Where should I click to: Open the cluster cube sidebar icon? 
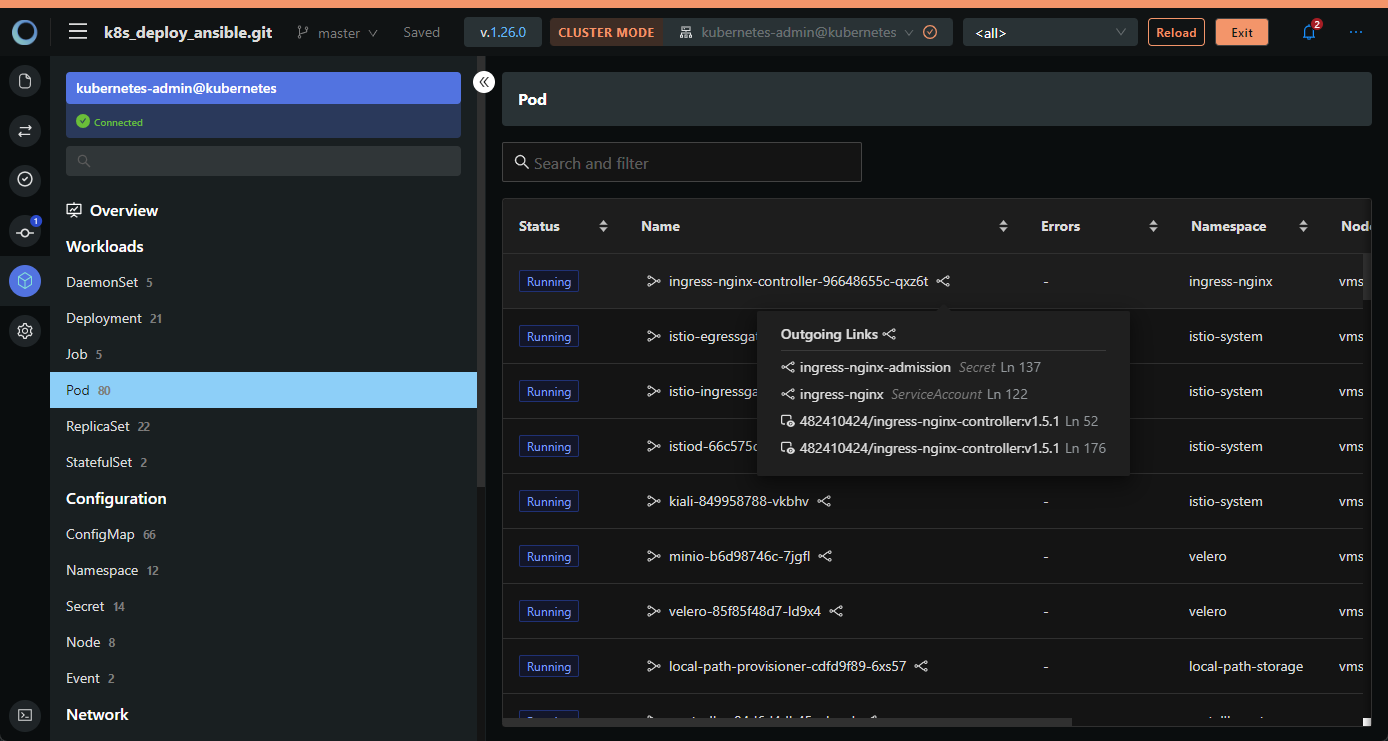coord(25,281)
